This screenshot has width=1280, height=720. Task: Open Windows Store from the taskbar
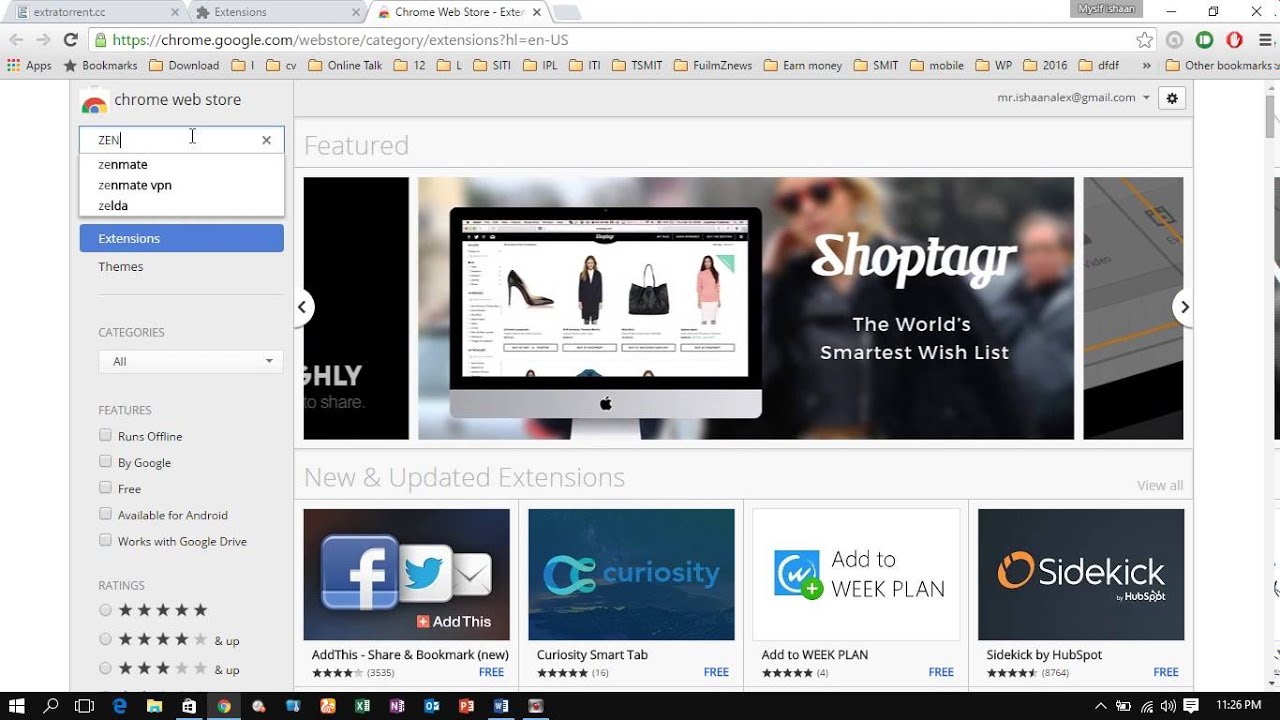click(189, 705)
